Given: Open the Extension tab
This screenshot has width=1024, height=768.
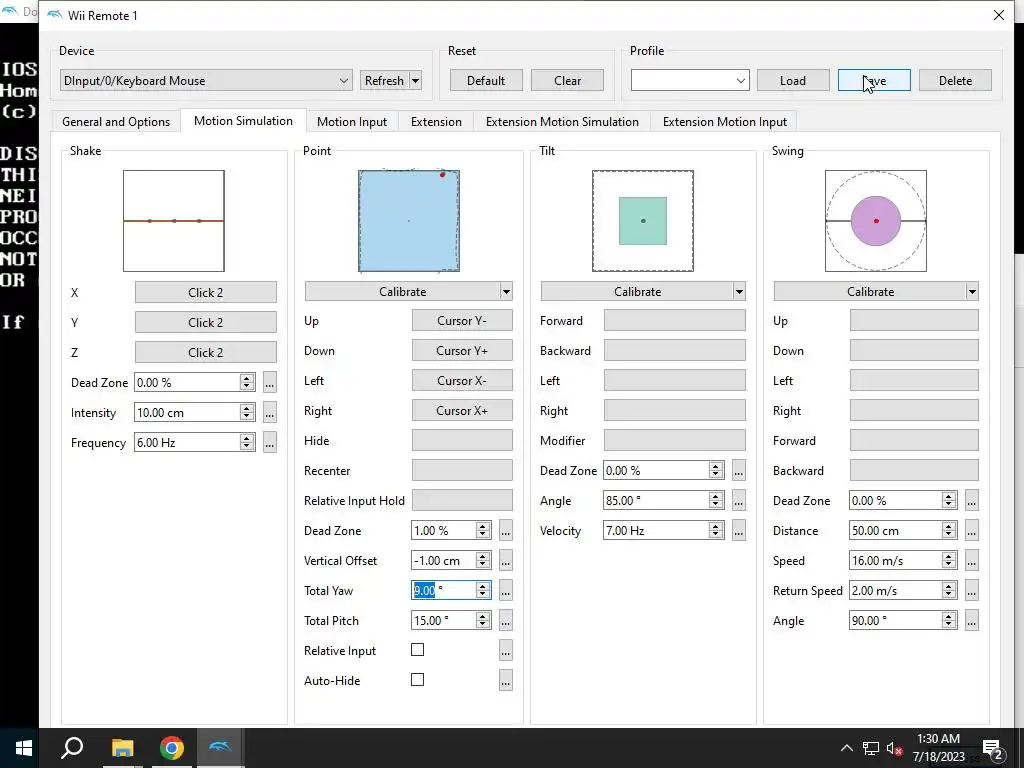Looking at the screenshot, I should 436,121.
